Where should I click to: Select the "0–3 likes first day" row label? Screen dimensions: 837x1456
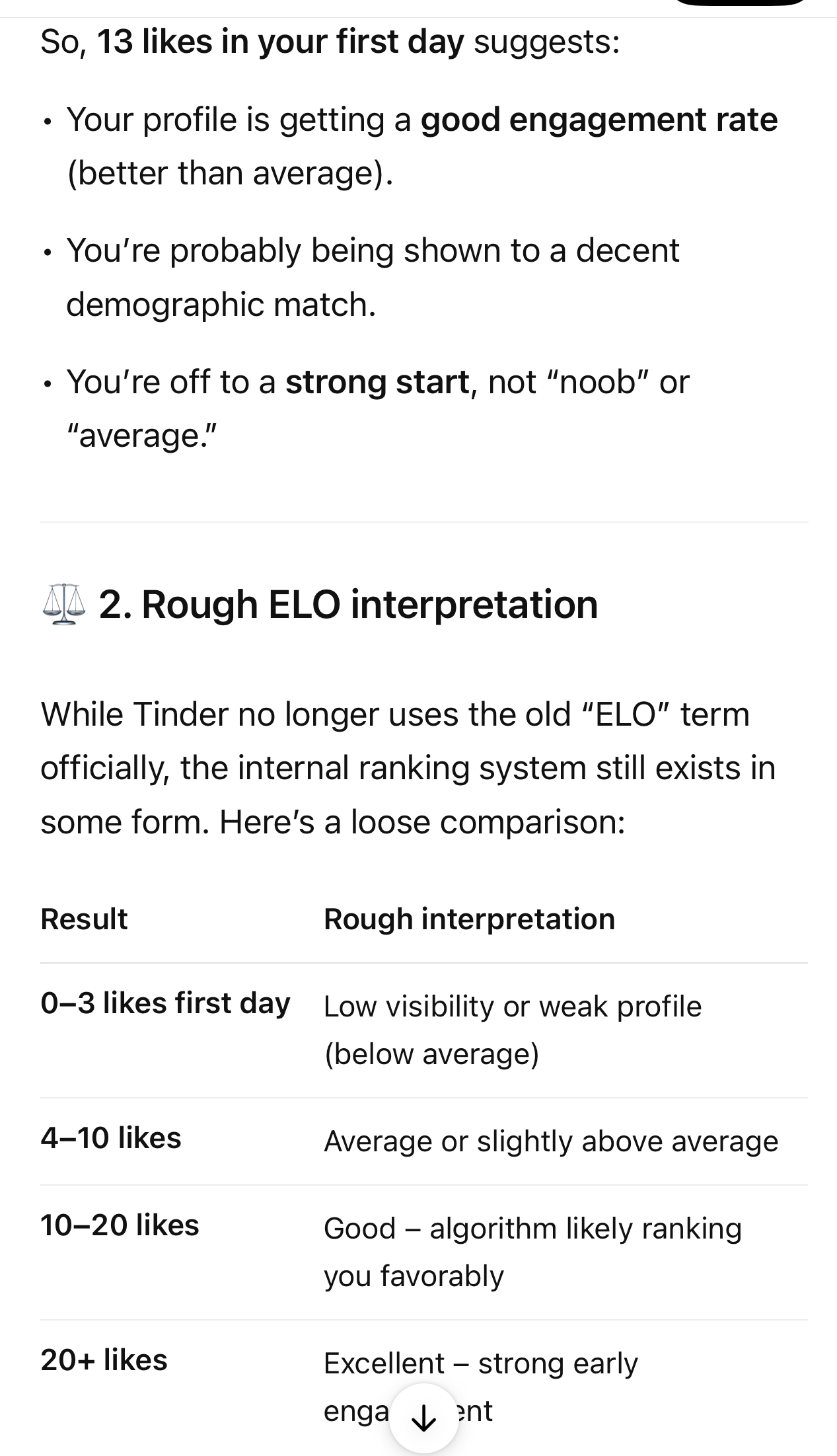click(165, 1003)
